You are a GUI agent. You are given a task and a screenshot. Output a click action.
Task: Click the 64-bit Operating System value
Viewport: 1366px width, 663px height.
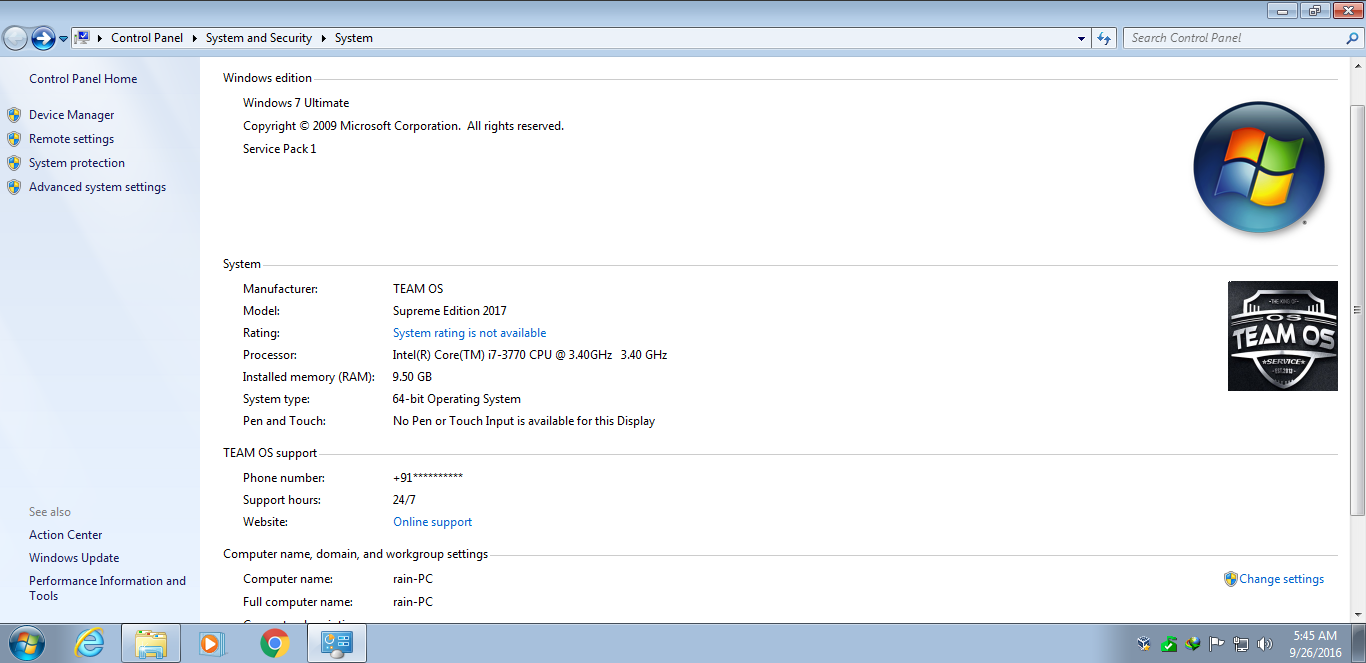pyautogui.click(x=457, y=399)
